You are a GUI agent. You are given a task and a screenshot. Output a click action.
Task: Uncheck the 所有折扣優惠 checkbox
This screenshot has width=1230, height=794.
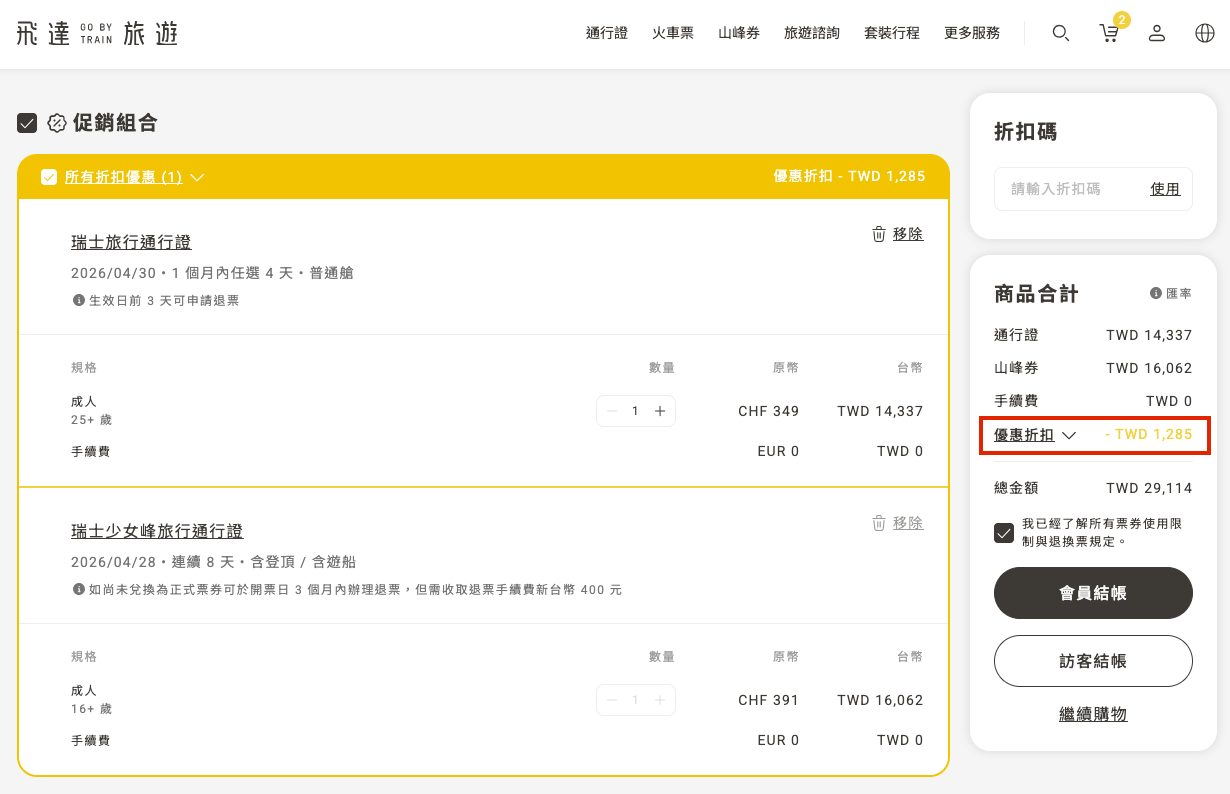49,177
